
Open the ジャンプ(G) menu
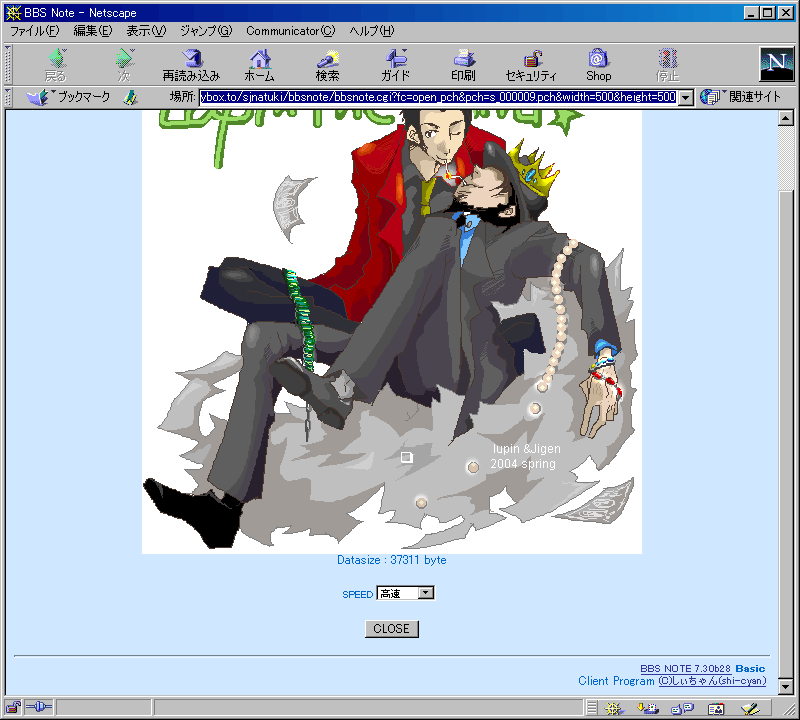click(x=206, y=31)
